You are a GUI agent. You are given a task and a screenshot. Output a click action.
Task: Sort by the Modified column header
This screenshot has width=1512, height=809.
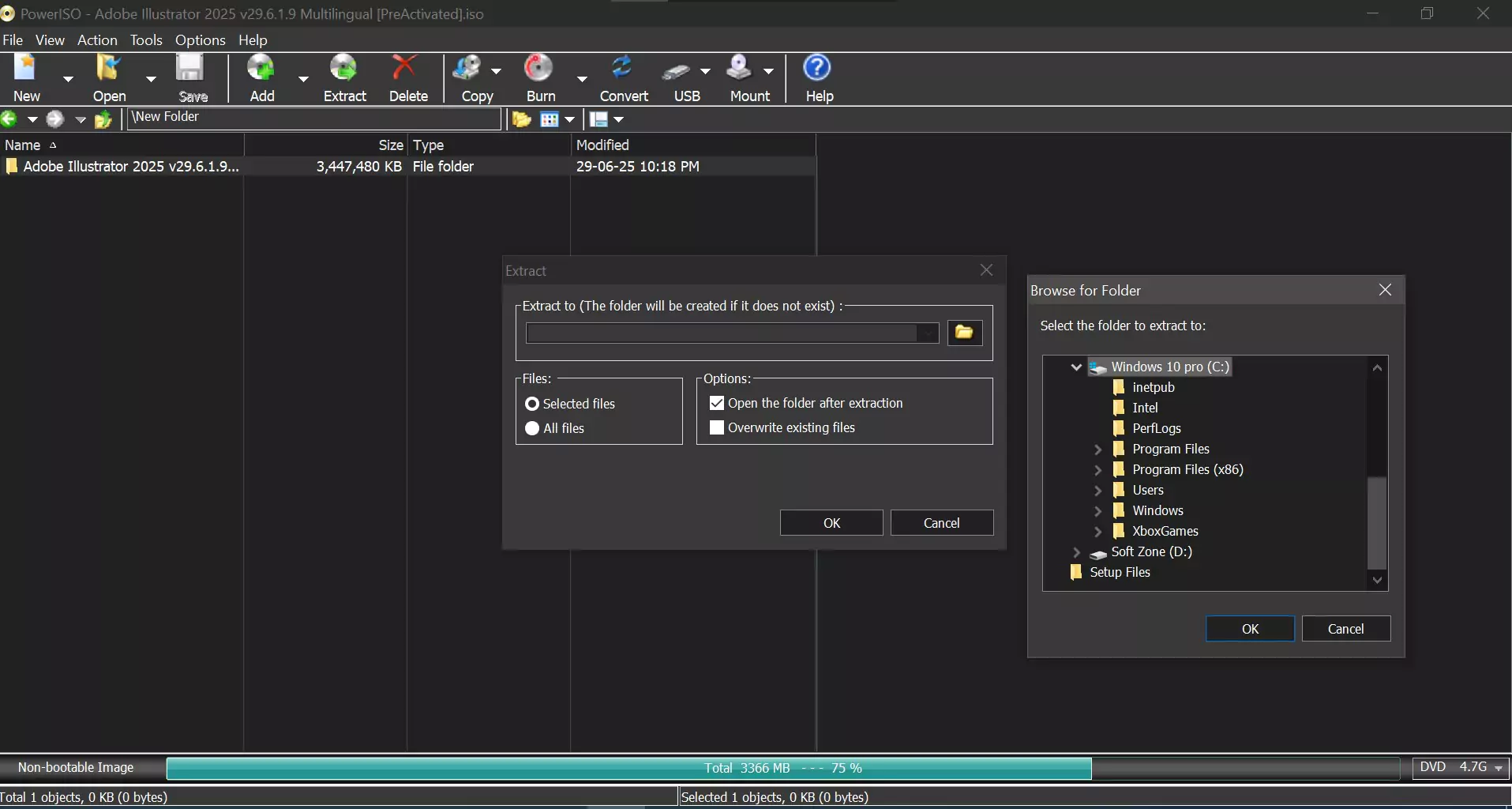[692, 145]
